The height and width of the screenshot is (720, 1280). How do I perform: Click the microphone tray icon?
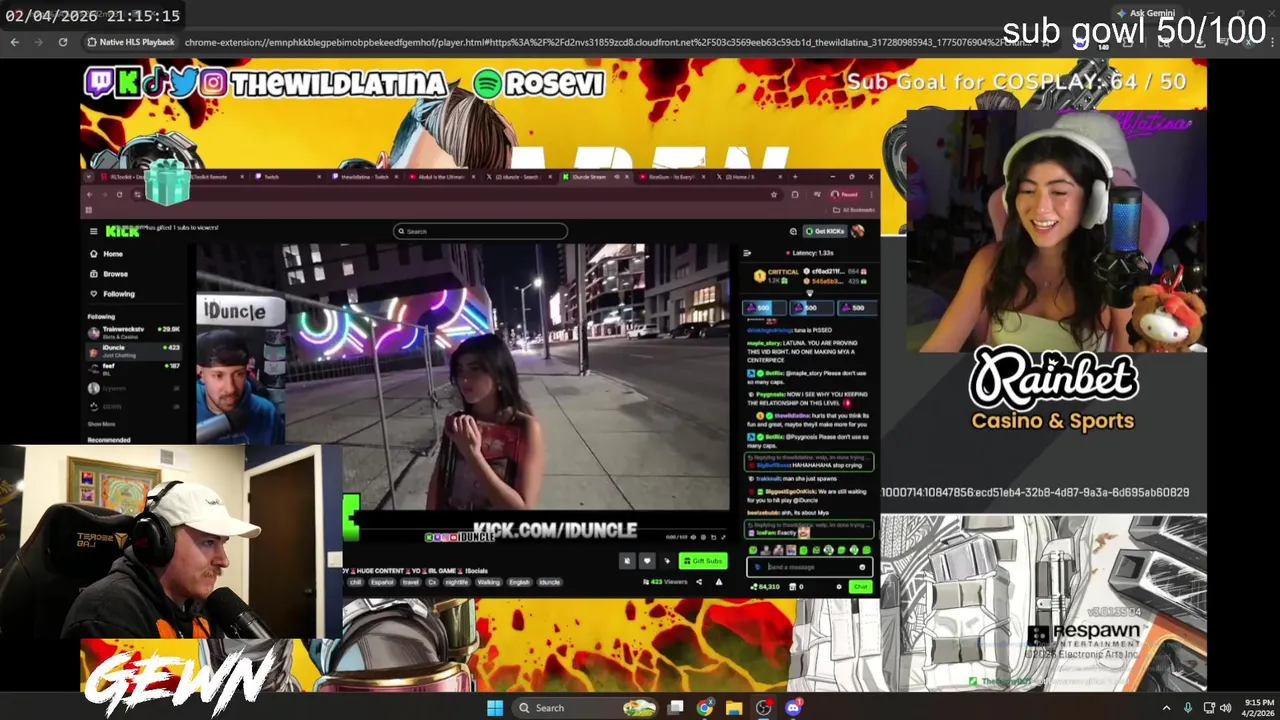point(1188,708)
